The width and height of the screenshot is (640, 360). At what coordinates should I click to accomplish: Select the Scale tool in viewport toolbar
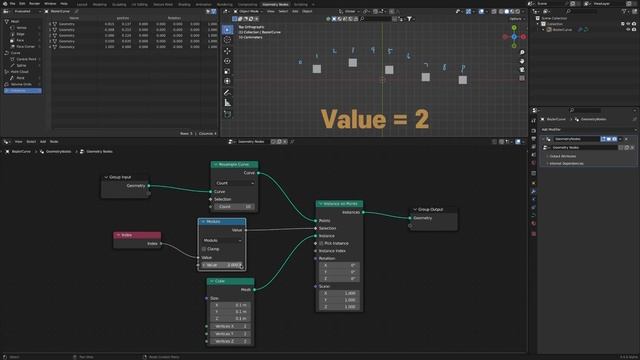227,71
